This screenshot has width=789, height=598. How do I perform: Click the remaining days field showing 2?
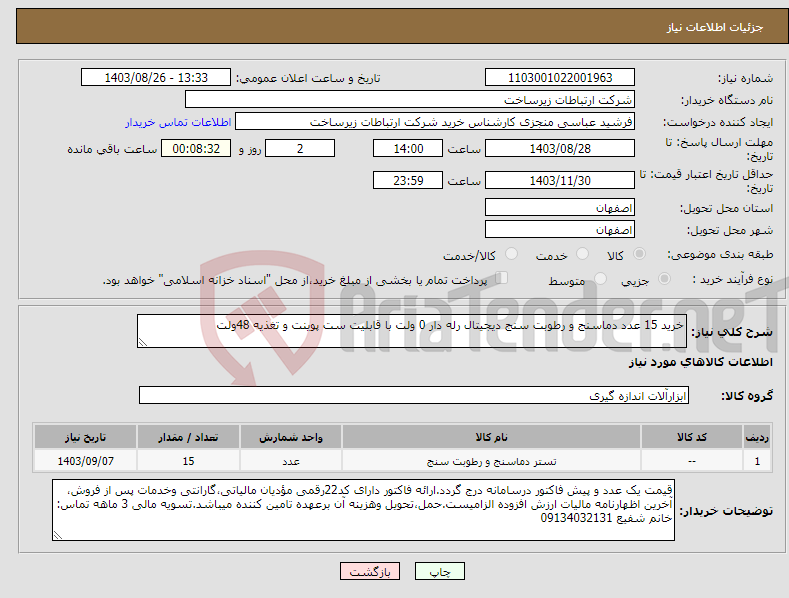pos(300,148)
